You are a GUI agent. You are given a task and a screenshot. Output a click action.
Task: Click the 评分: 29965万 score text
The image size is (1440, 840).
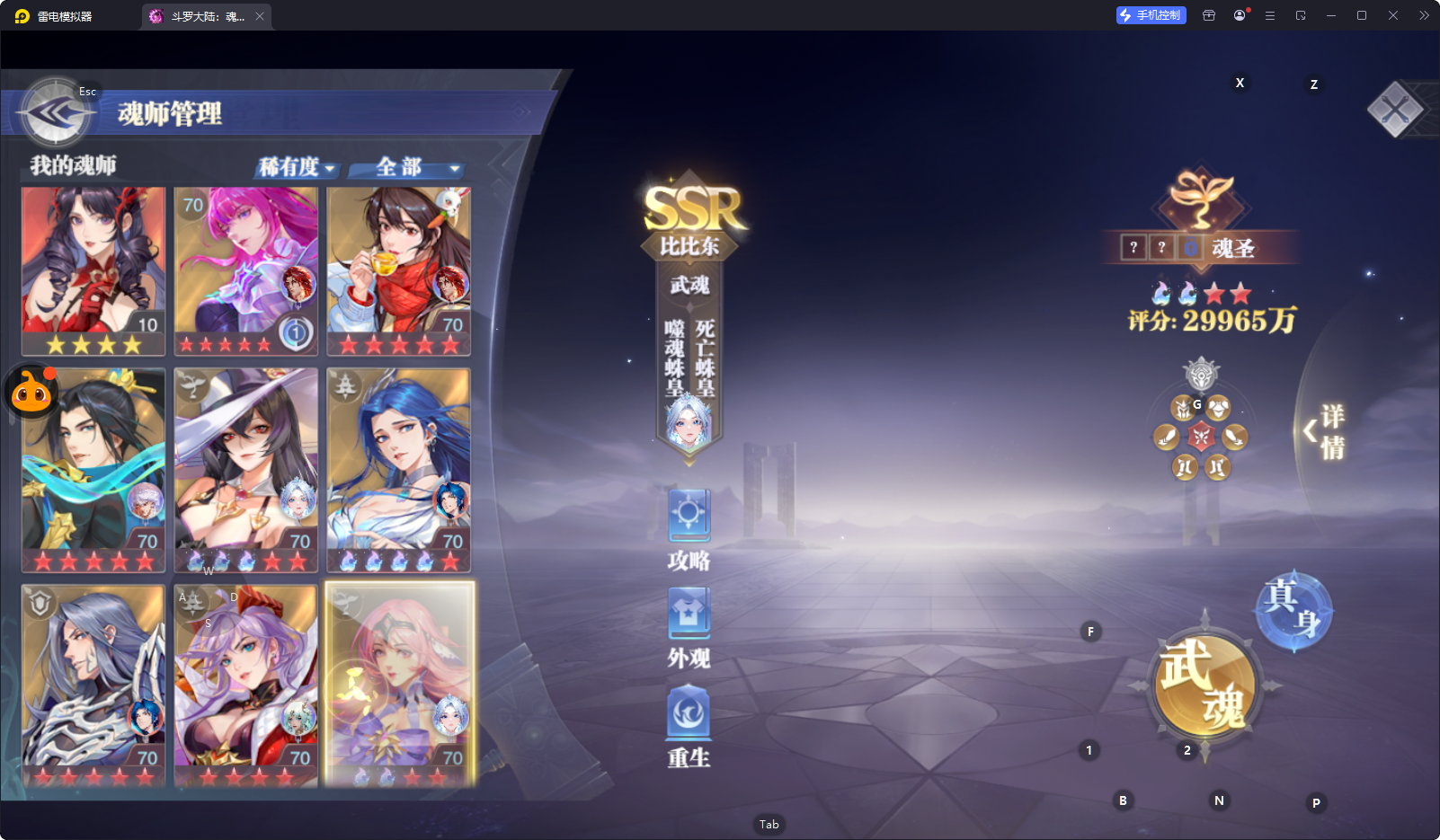pos(1213,321)
